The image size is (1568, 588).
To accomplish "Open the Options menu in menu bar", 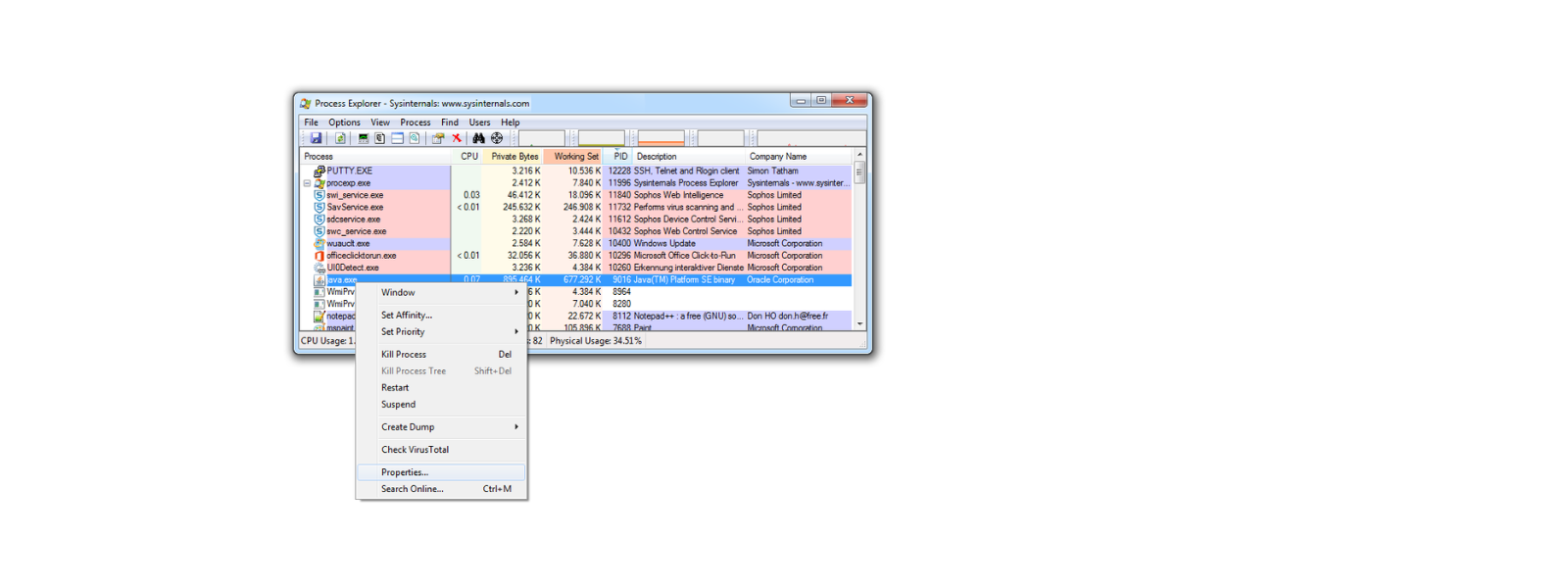I will click(x=344, y=122).
